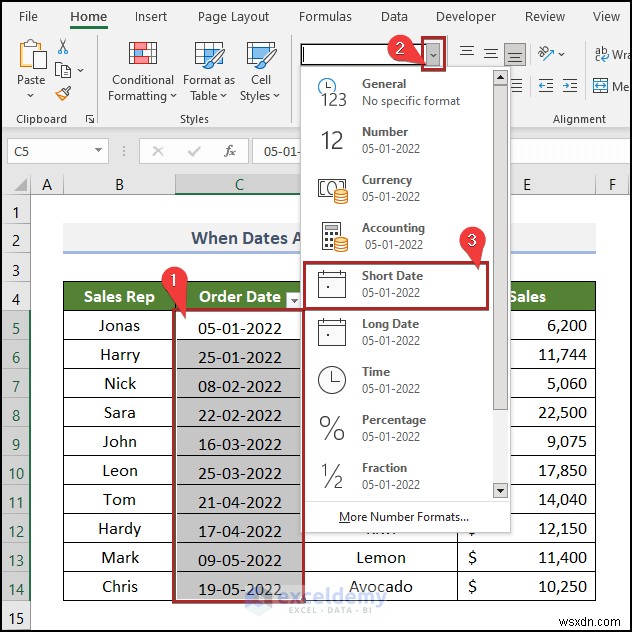
Task: Click the top align icon
Action: click(x=467, y=51)
